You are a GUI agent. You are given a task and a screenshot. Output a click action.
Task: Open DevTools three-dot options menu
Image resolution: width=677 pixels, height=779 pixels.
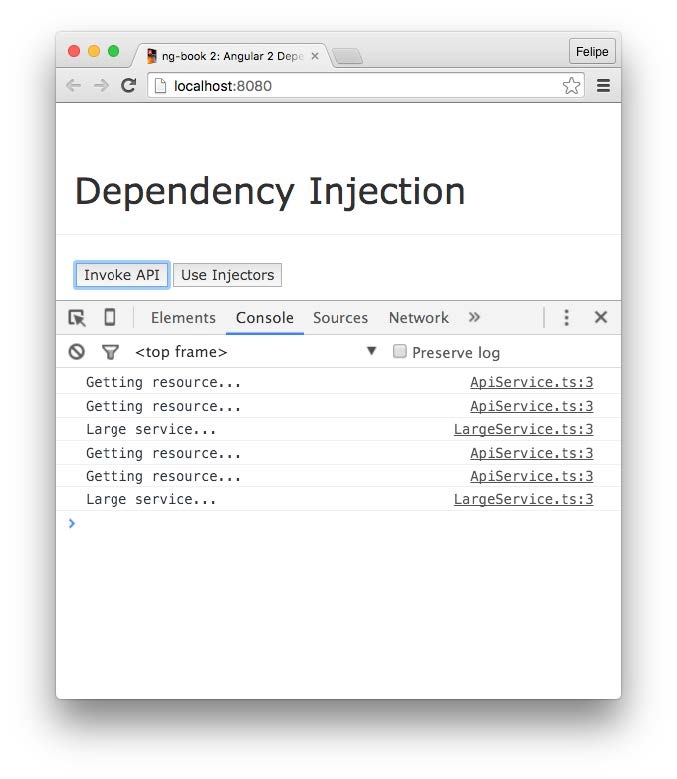tap(566, 318)
